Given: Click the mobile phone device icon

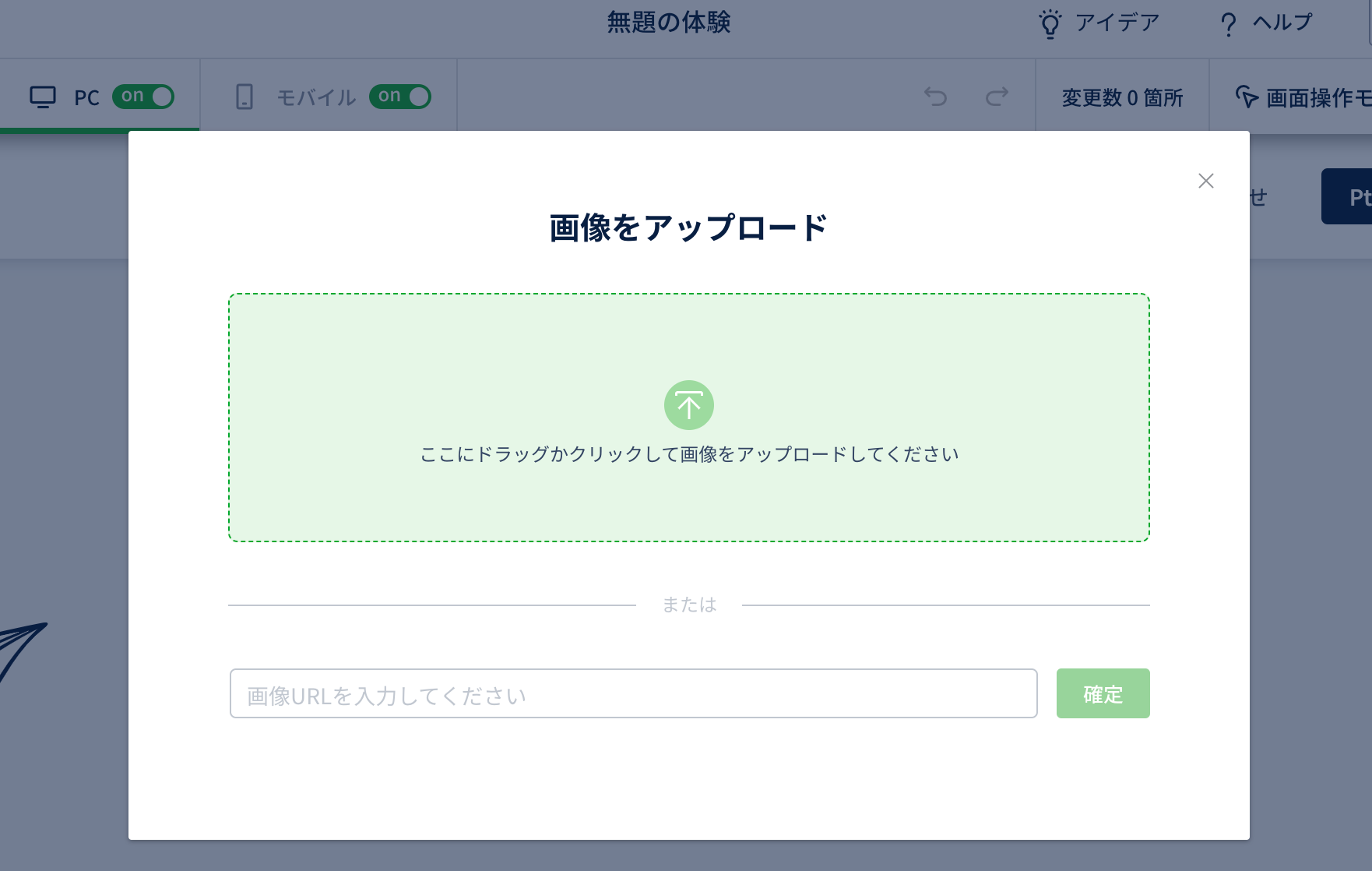Looking at the screenshot, I should point(244,97).
